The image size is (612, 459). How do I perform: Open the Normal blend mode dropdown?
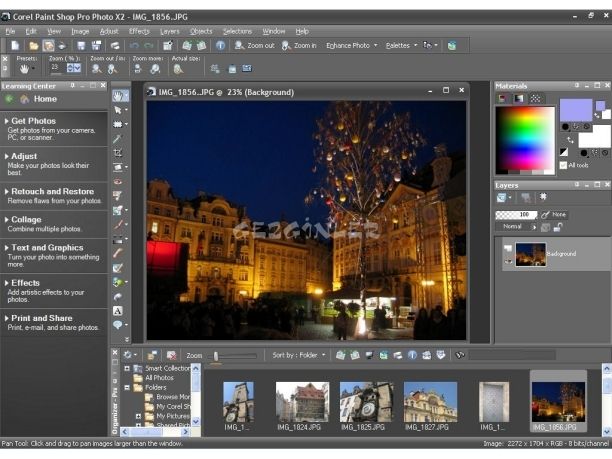pyautogui.click(x=519, y=227)
